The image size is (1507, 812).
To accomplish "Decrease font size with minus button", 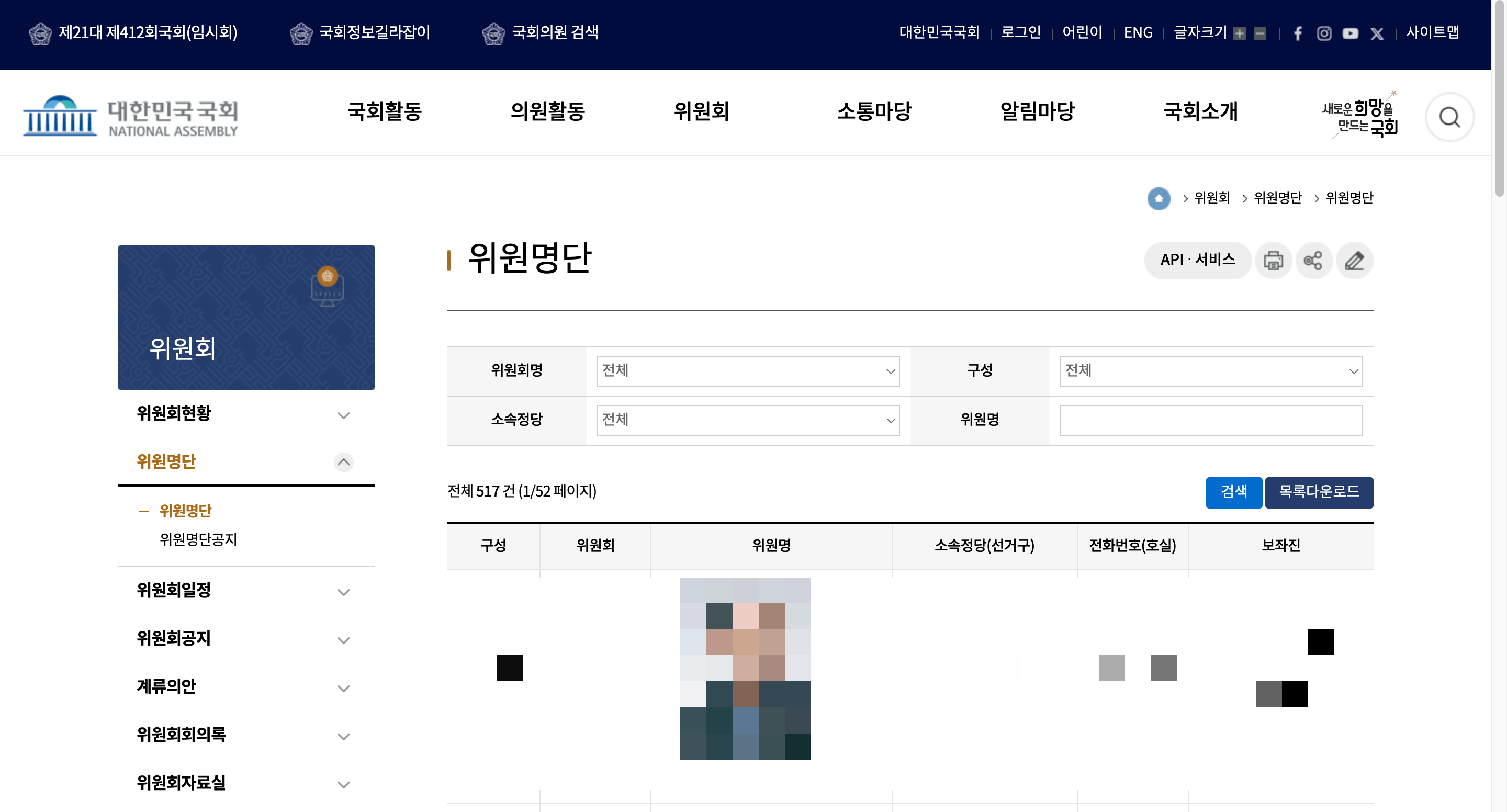I will 1260,33.
